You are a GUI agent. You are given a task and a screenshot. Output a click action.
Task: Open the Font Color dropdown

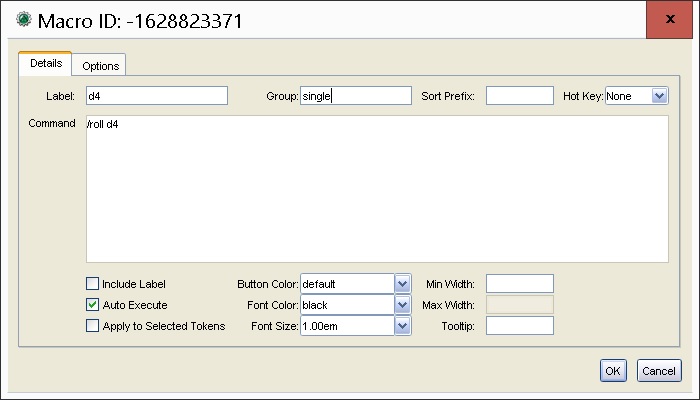coord(403,305)
